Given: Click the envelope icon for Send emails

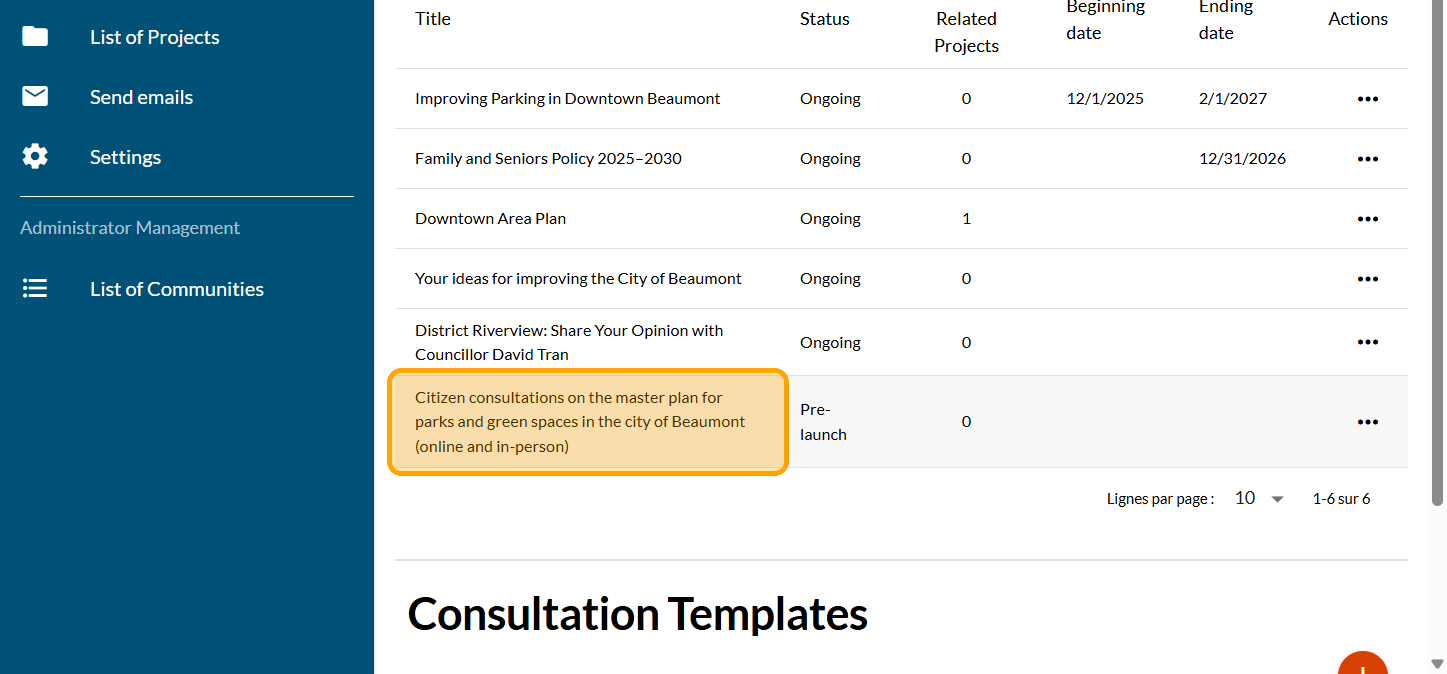Looking at the screenshot, I should coord(35,97).
